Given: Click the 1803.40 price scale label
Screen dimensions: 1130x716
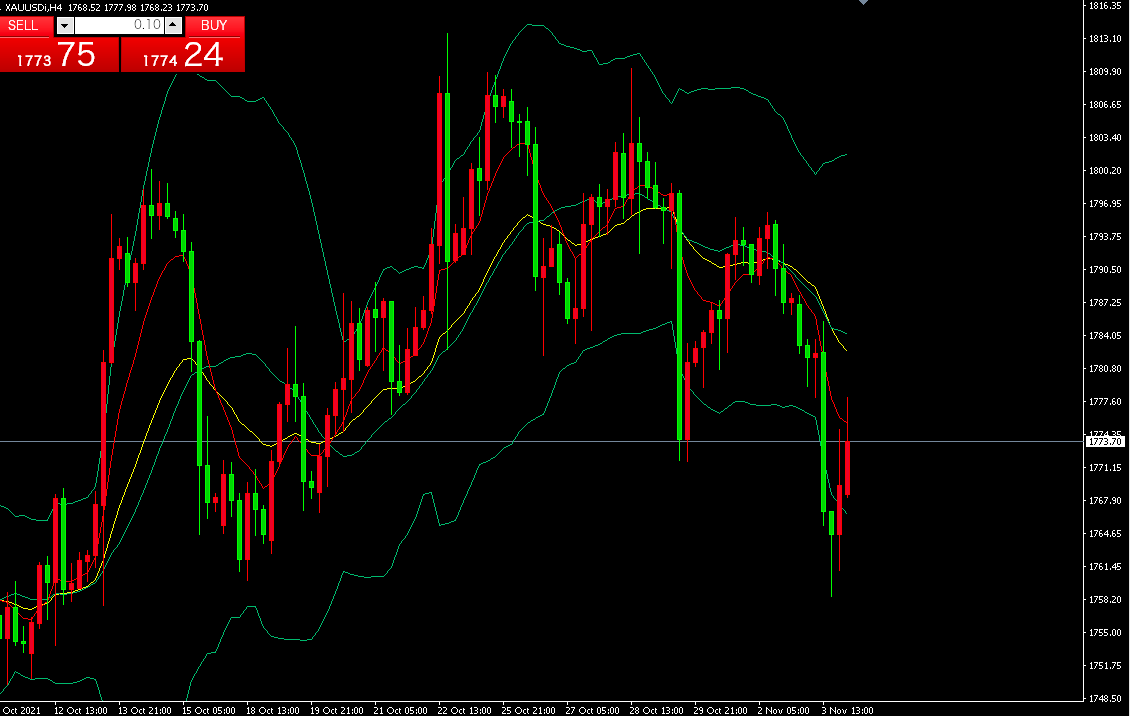Looking at the screenshot, I should click(x=1105, y=138).
